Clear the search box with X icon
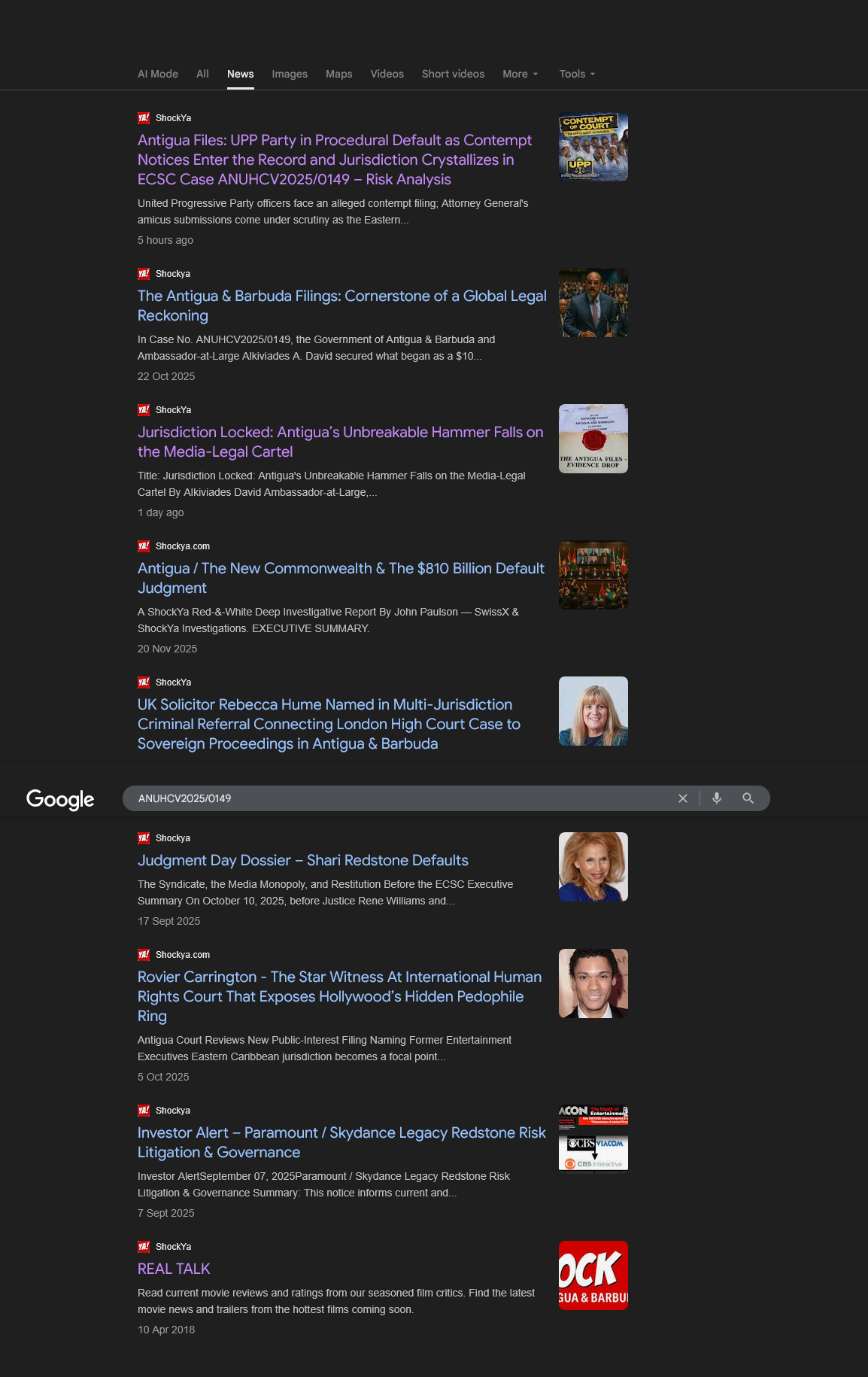 click(x=683, y=798)
